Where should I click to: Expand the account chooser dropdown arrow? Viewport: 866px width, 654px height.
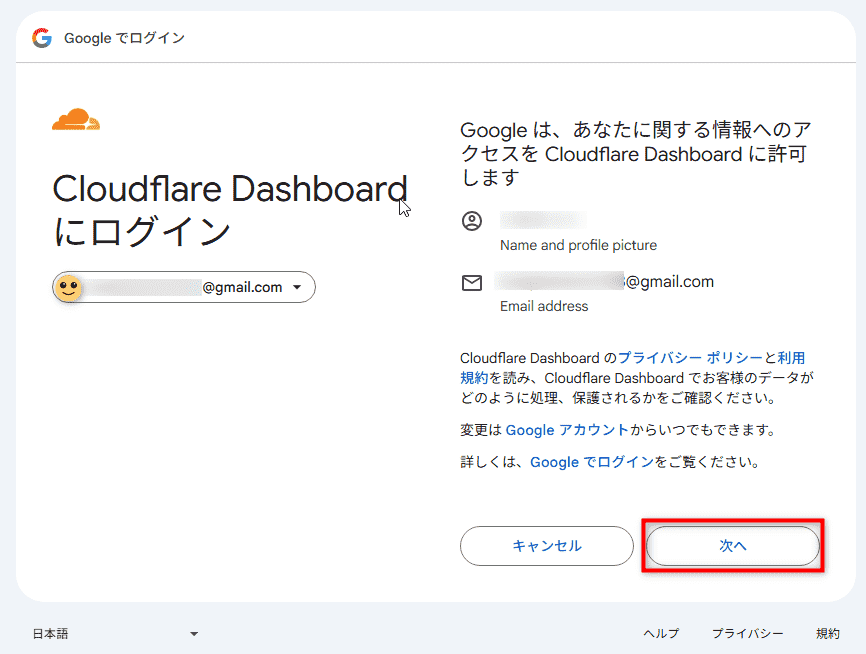tap(297, 288)
